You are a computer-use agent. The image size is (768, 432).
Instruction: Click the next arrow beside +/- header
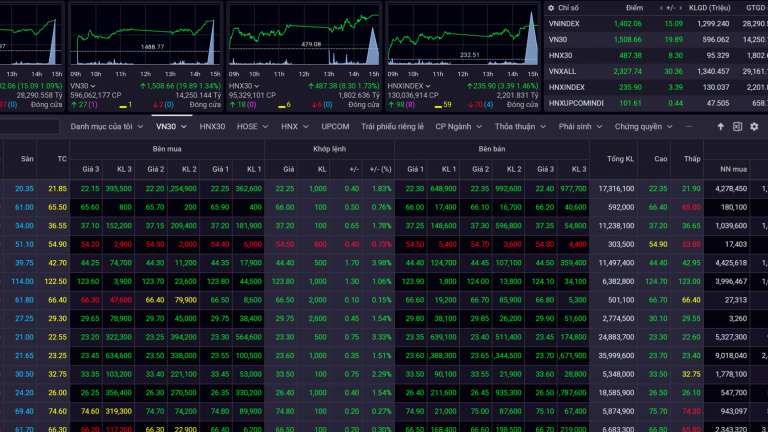680,8
